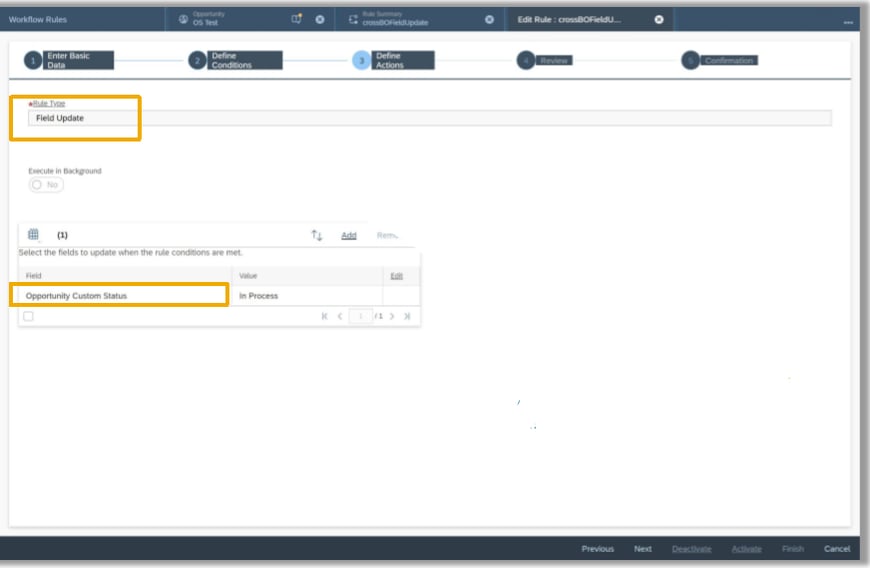Open table settings grid icon
The height and width of the screenshot is (568, 870).
(33, 235)
